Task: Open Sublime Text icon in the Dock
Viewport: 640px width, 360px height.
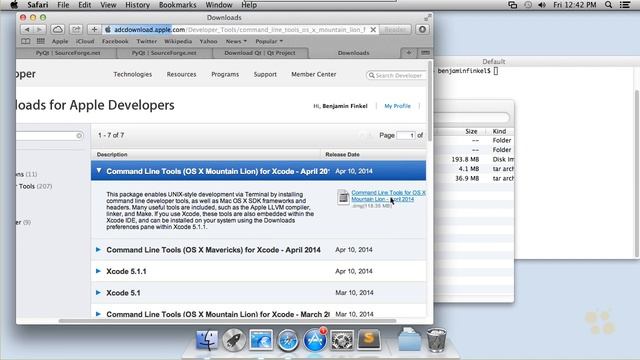Action: 369,340
